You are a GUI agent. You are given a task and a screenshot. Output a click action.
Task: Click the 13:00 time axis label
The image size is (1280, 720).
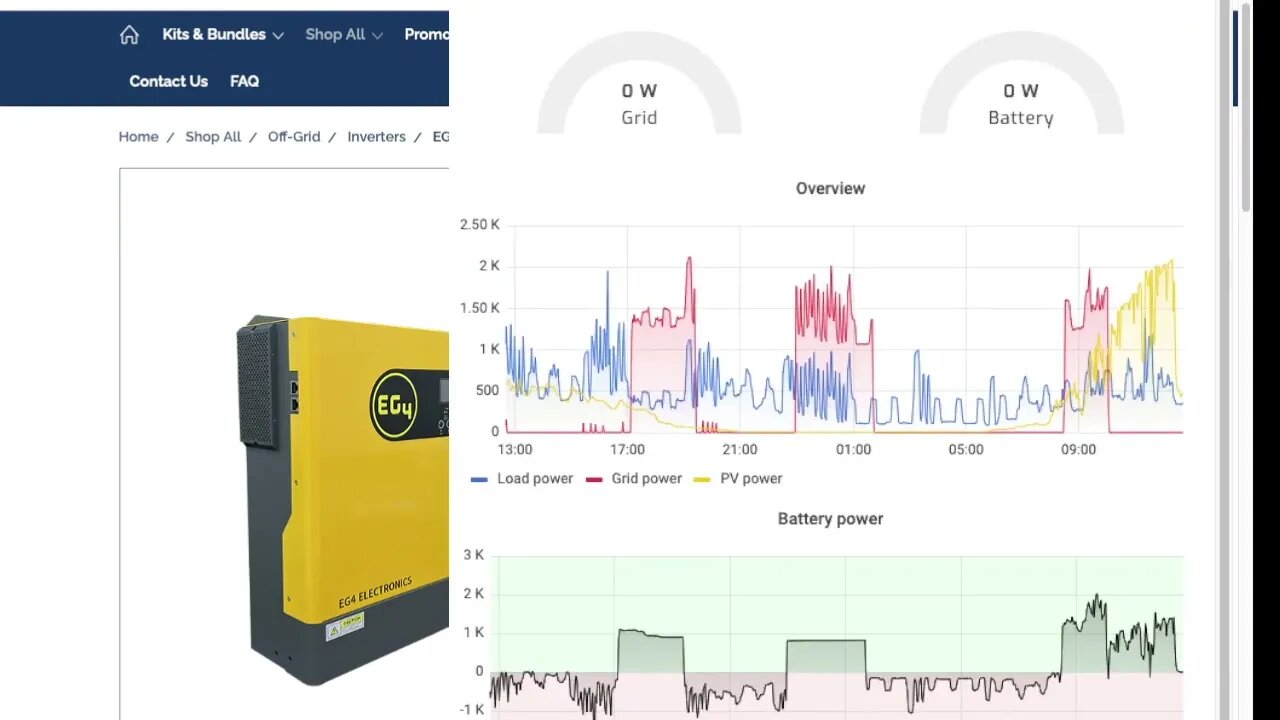pyautogui.click(x=515, y=450)
